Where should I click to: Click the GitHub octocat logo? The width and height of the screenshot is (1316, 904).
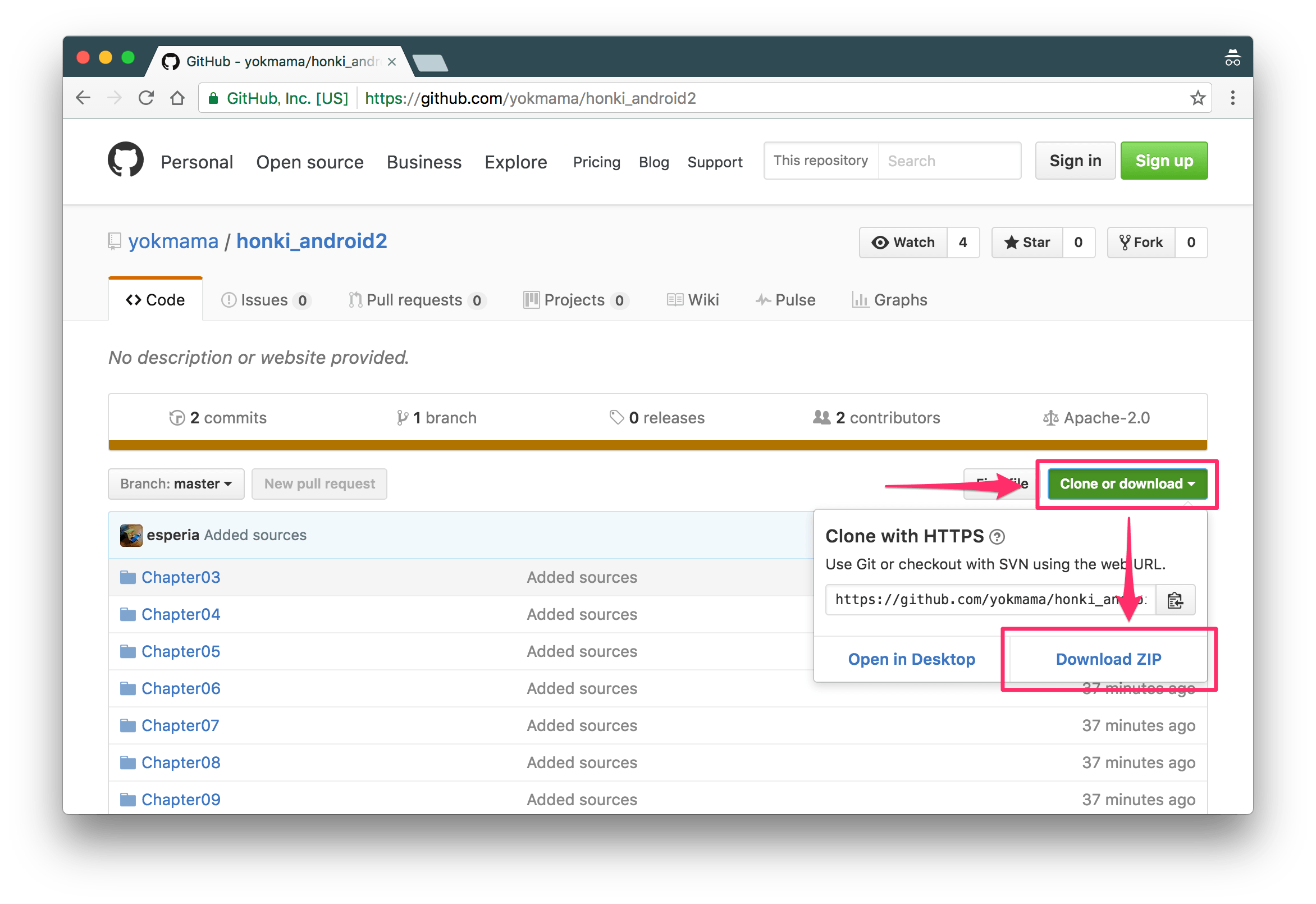point(125,160)
